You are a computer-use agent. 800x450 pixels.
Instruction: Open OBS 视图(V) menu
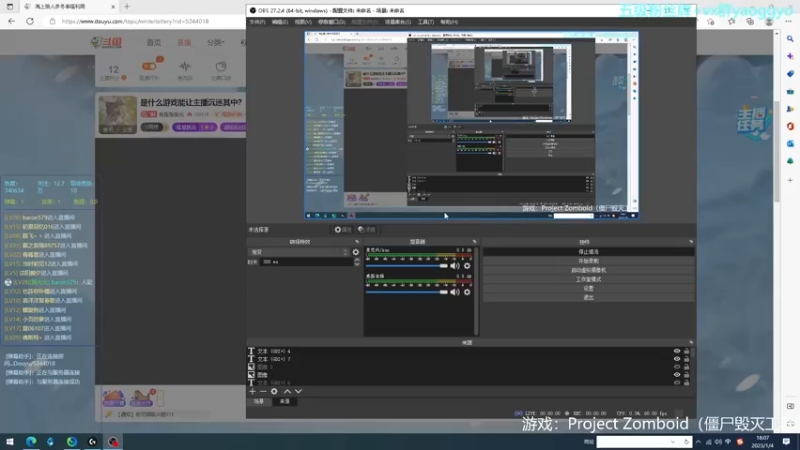[x=303, y=22]
